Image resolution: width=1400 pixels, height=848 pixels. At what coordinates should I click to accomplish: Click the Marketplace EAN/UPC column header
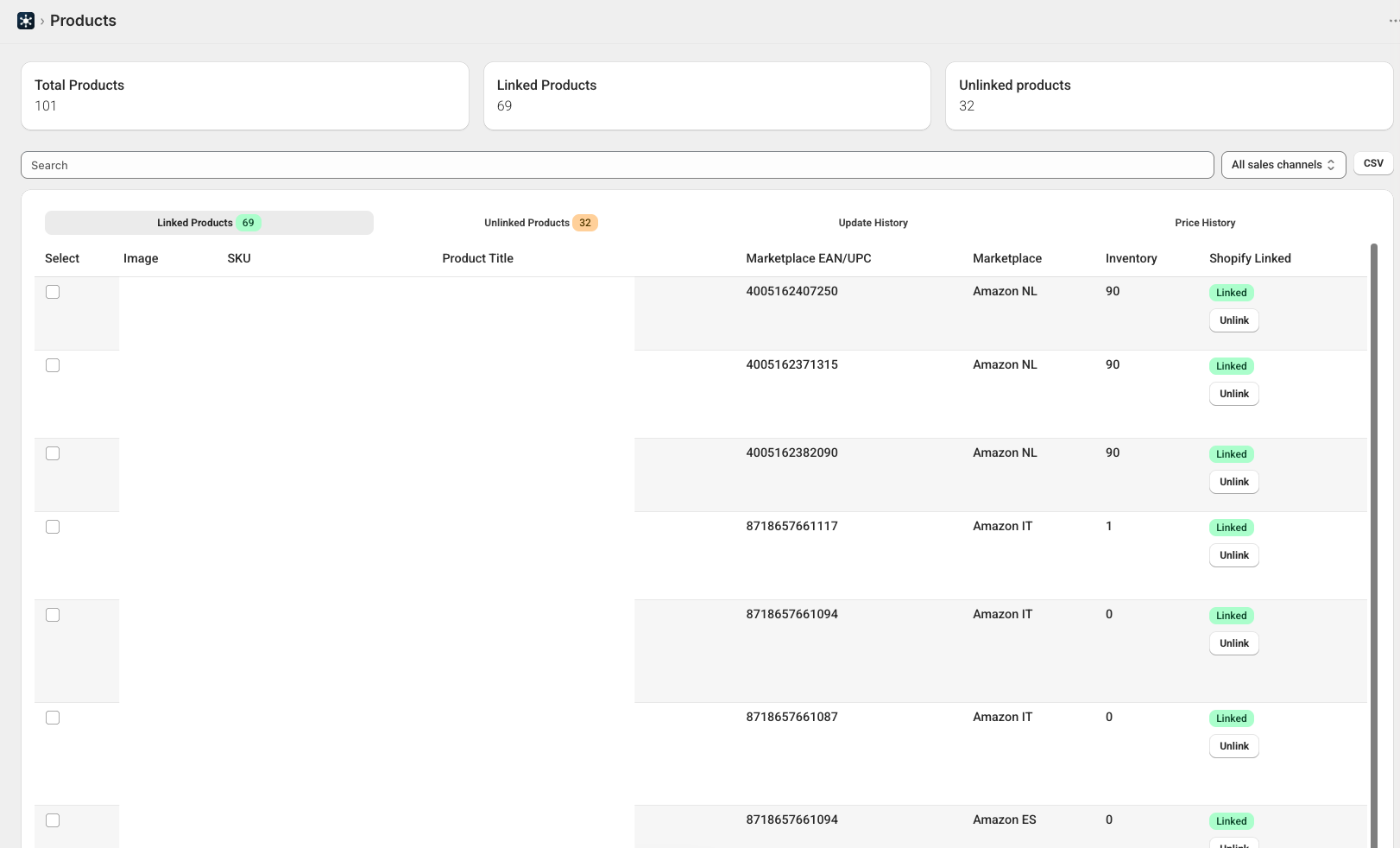tap(809, 258)
